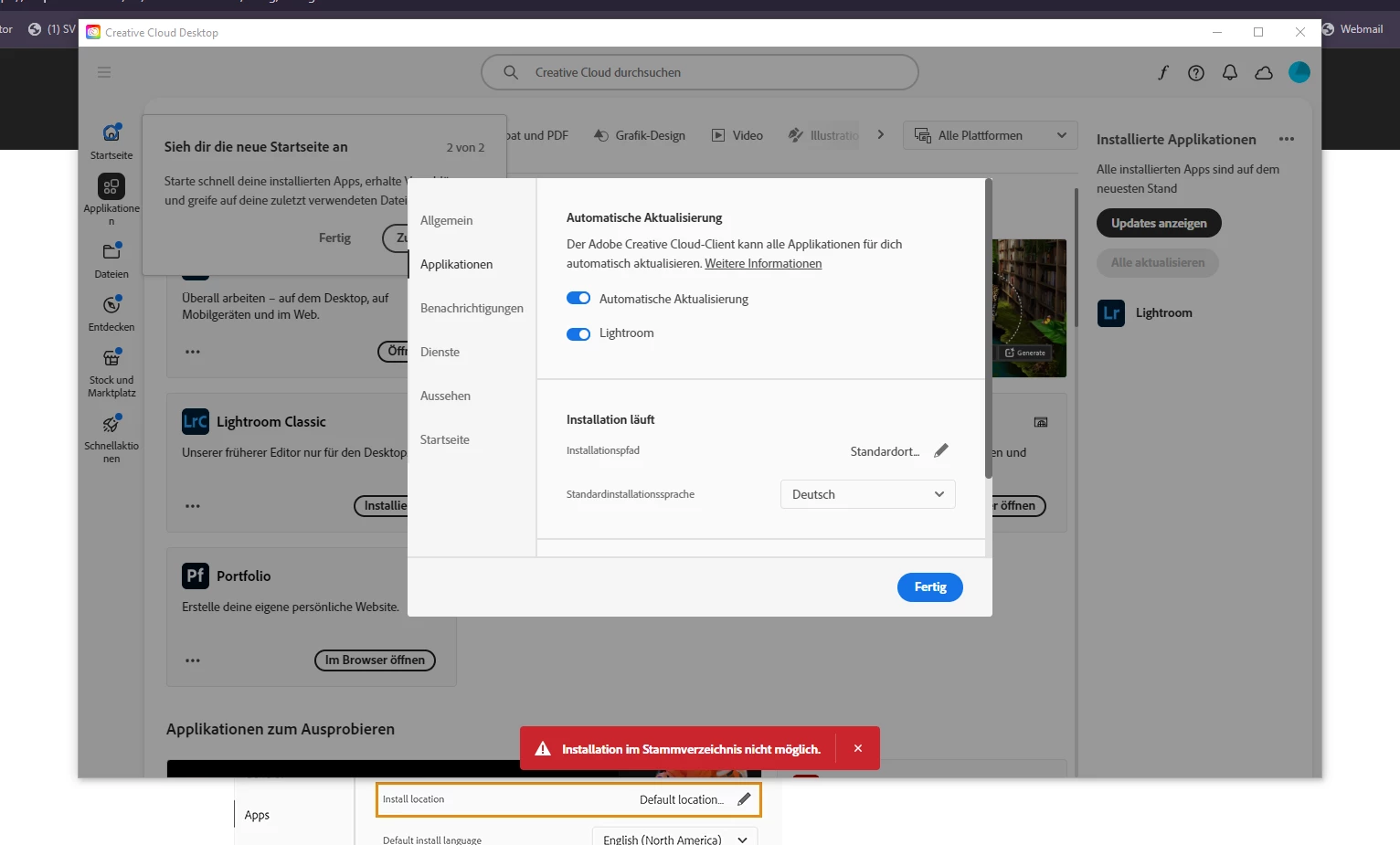Click the pencil icon beside Default location
Viewport: 1400px width, 845px height.
(744, 799)
